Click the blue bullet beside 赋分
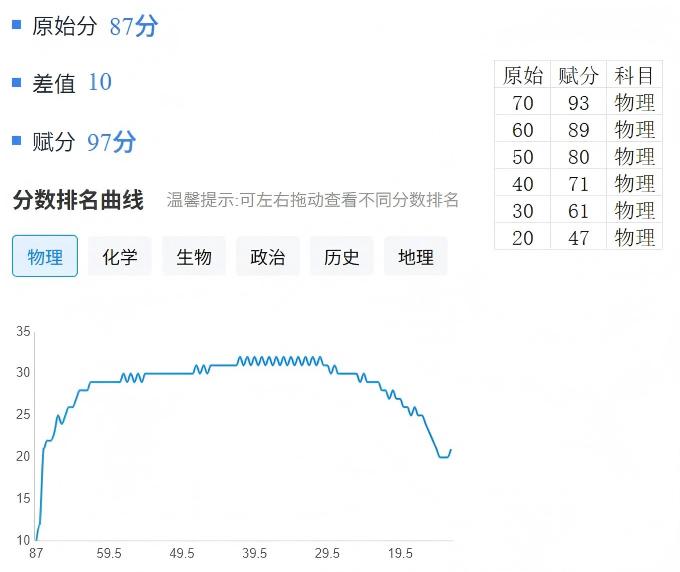680x572 pixels. pos(17,140)
